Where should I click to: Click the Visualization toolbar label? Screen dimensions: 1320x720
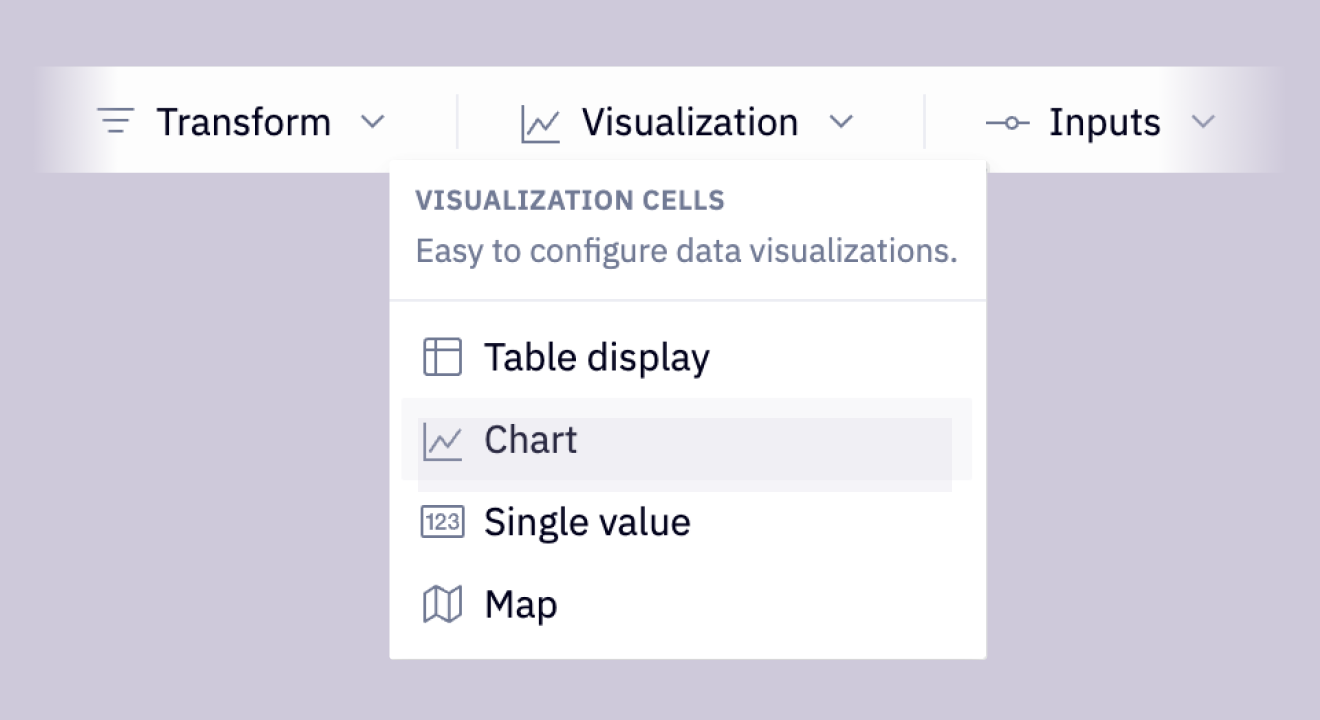pos(690,122)
